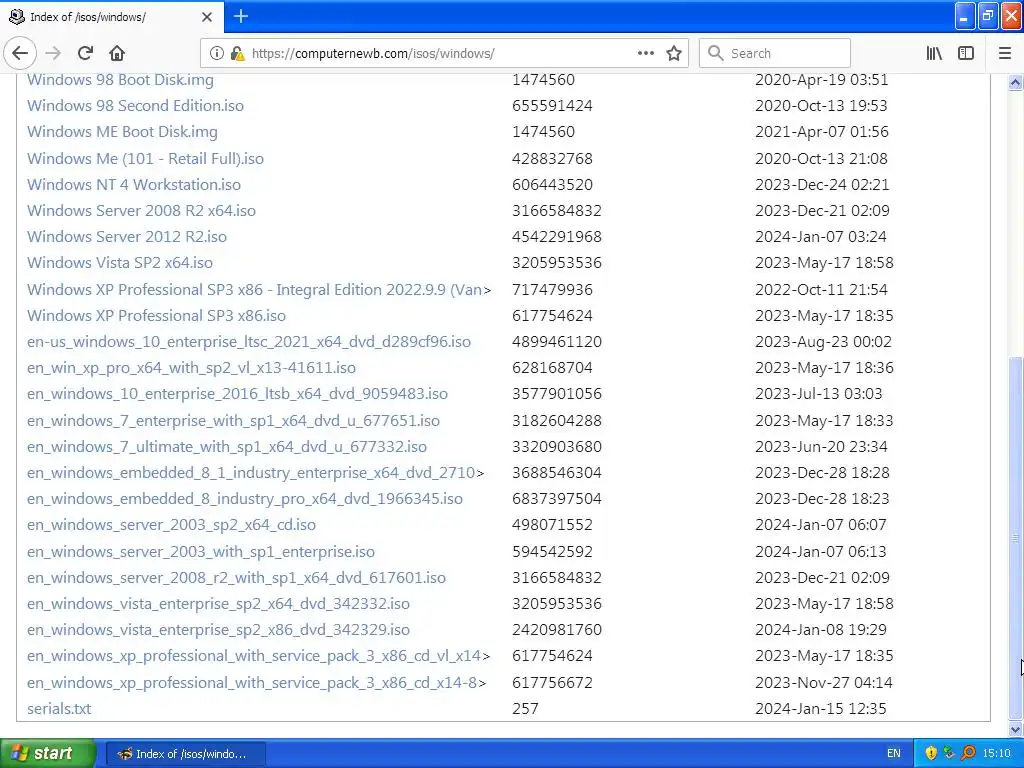This screenshot has width=1024, height=768.
Task: Click the file size 428832768
Action: [552, 159]
